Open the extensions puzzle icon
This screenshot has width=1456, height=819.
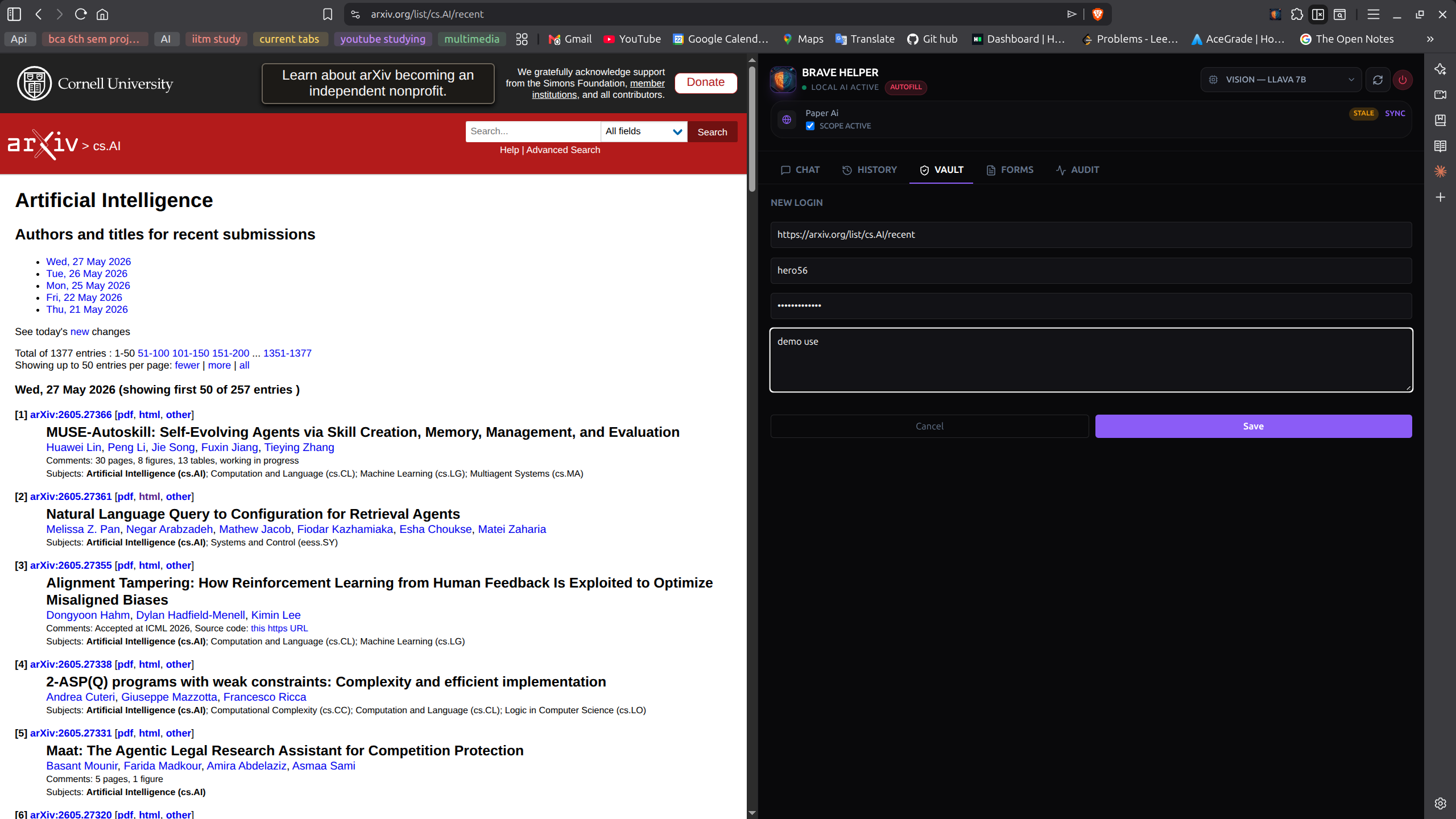[x=1297, y=14]
